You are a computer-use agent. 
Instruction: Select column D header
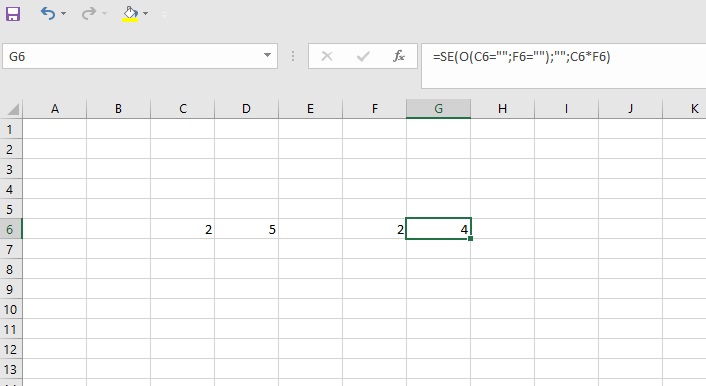coord(246,109)
